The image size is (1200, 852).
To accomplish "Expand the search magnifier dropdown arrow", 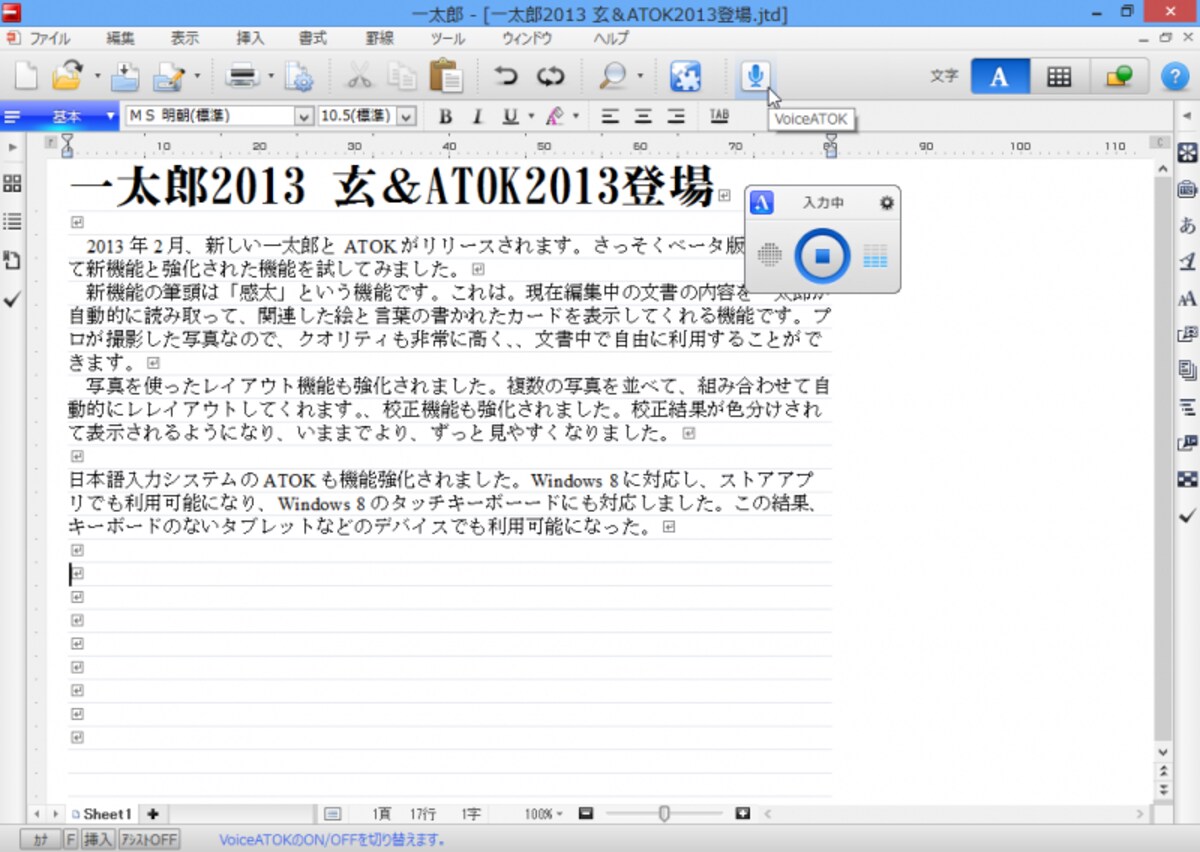I will pos(639,77).
